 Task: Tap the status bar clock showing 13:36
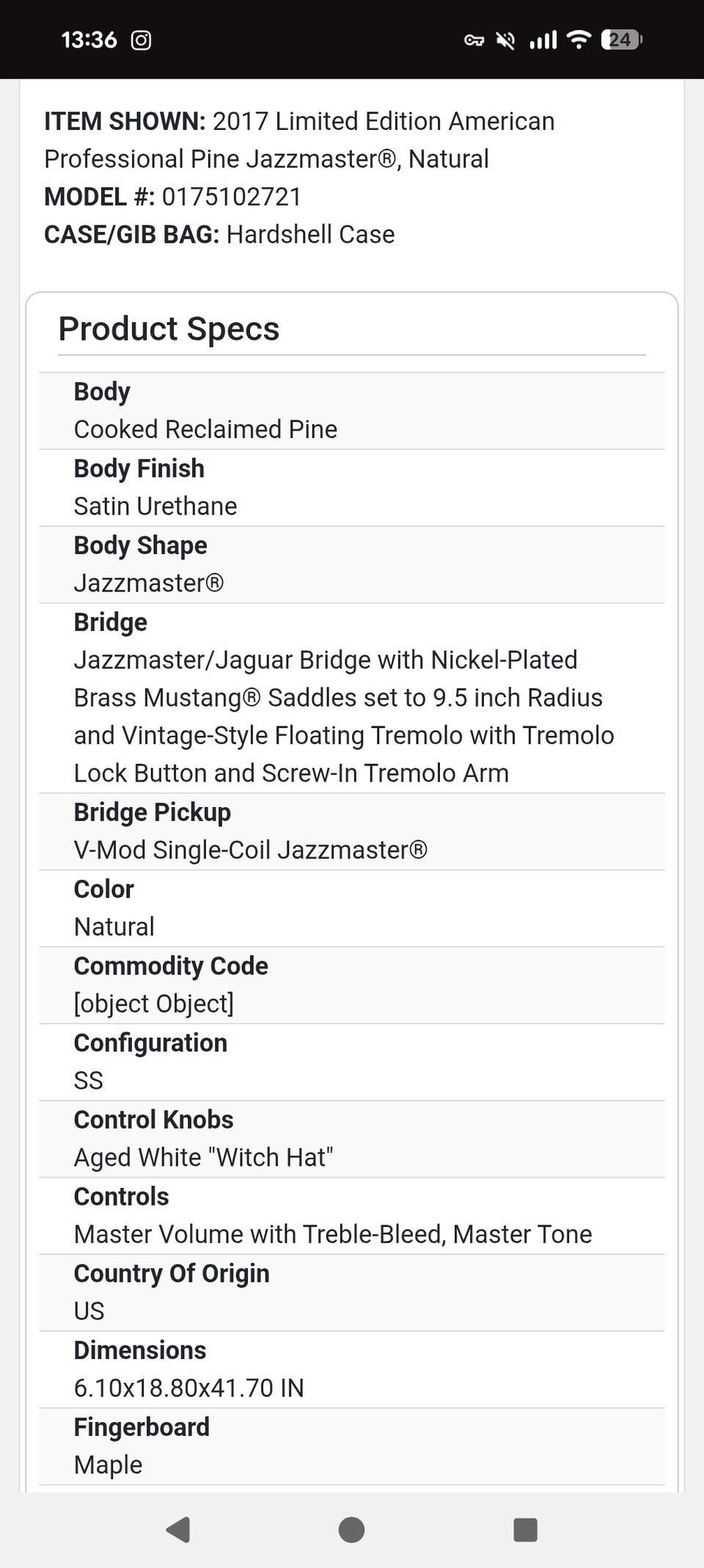coord(89,40)
